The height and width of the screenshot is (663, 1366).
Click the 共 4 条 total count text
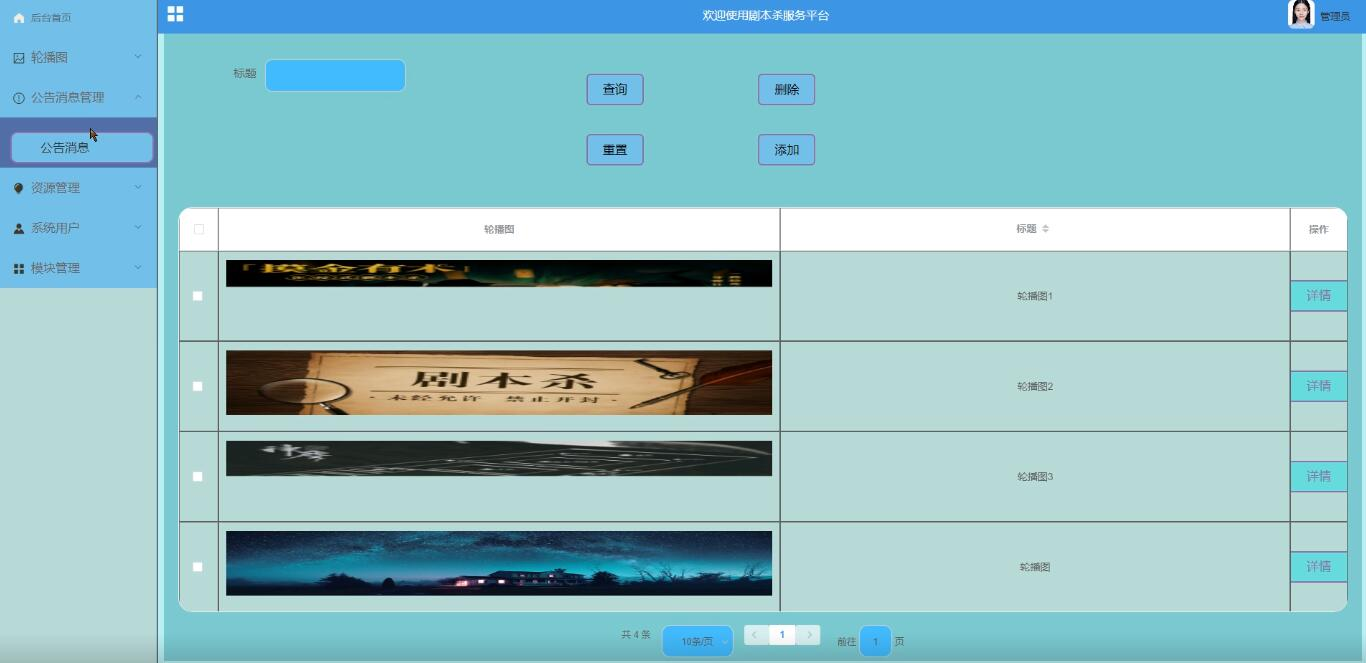(636, 635)
